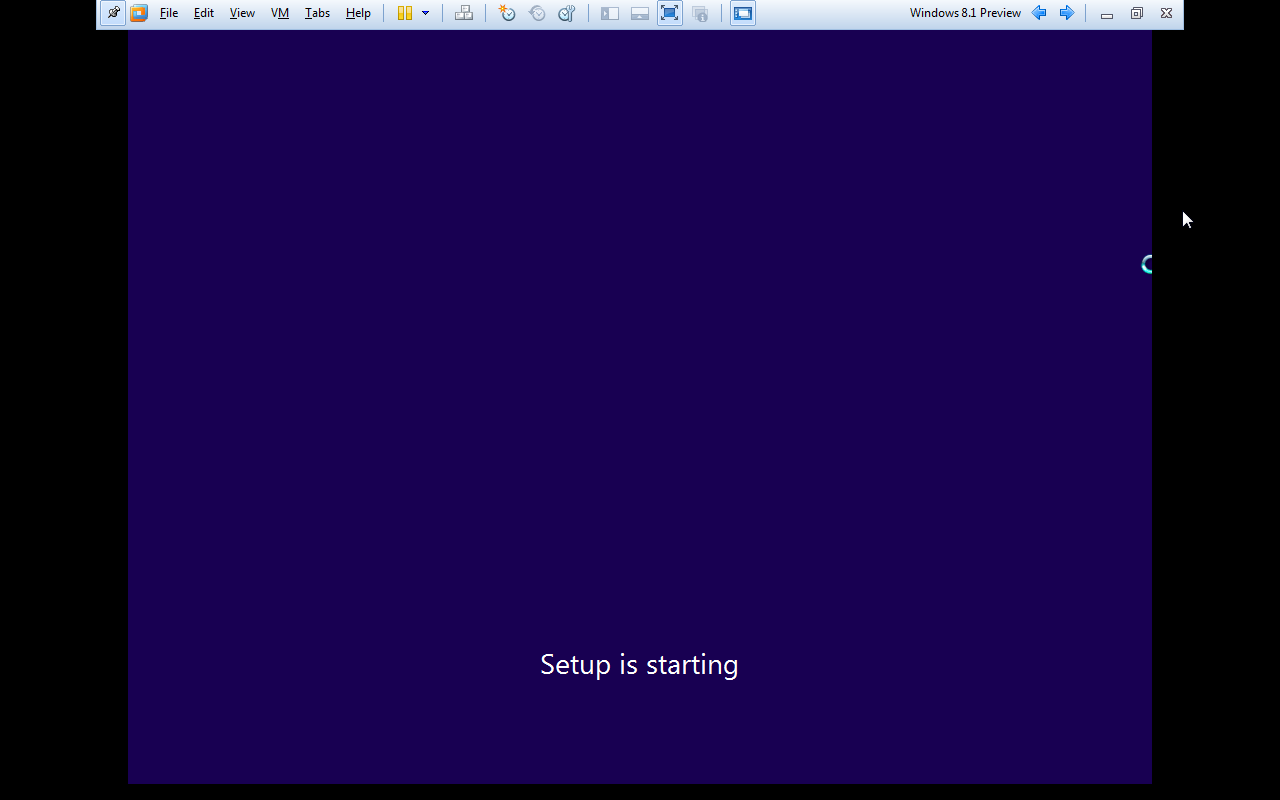Screen dimensions: 1280x800
Task: Expand the power options dropdown arrow
Action: pos(425,13)
